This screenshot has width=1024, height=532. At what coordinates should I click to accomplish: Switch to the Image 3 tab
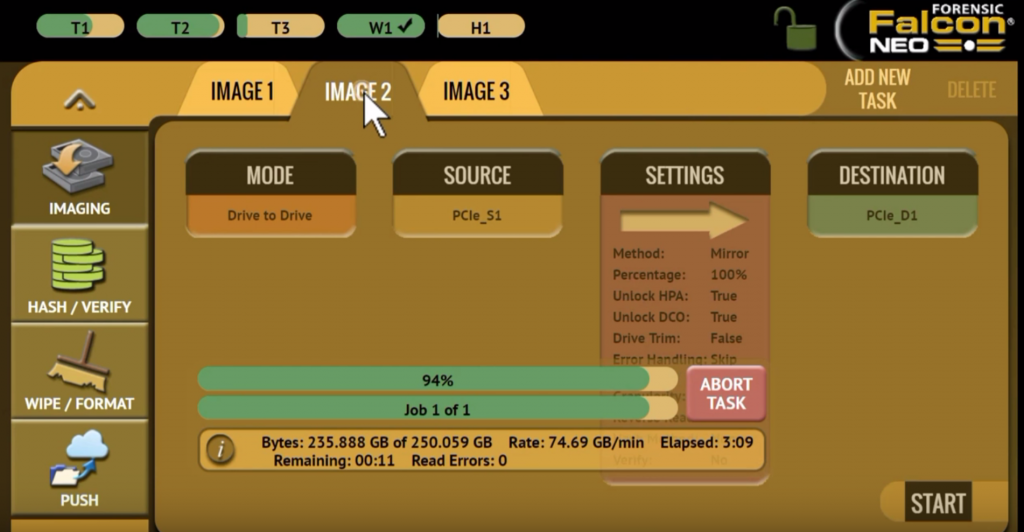coord(476,92)
